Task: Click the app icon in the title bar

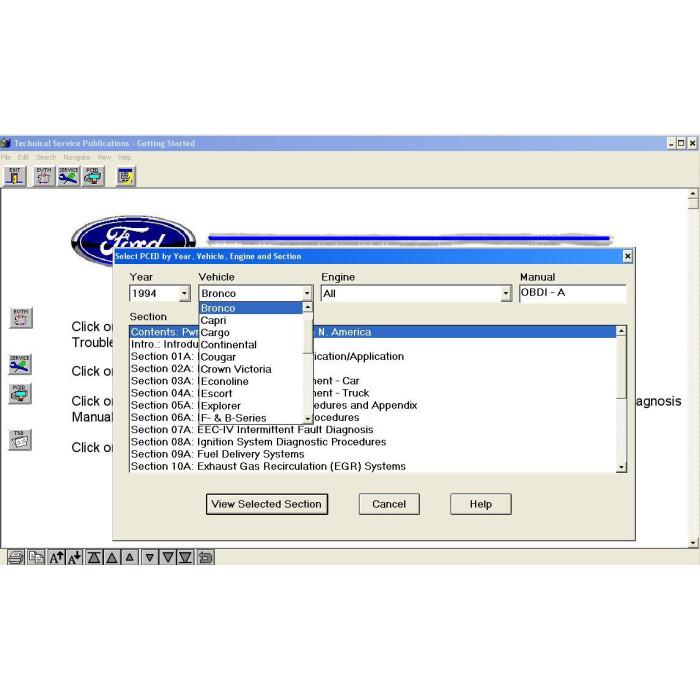Action: [6, 143]
